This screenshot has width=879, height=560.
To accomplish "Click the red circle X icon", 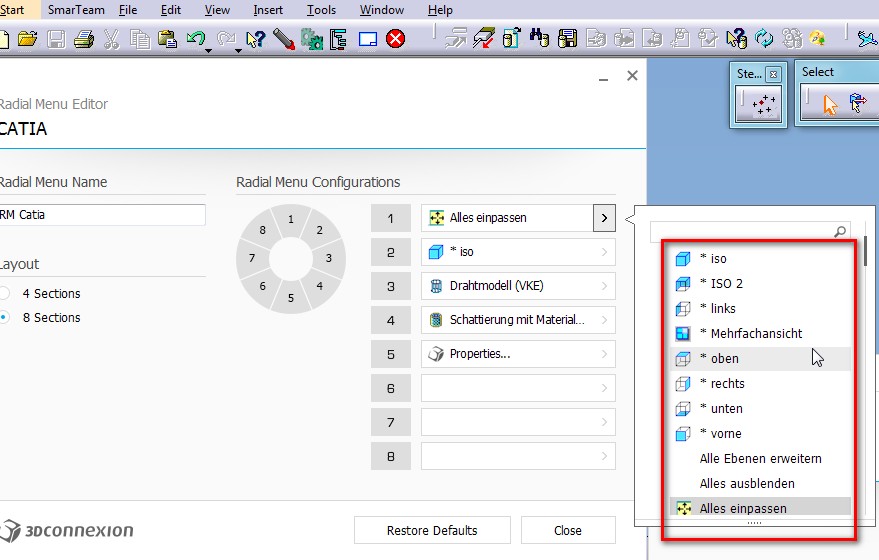I will point(396,39).
